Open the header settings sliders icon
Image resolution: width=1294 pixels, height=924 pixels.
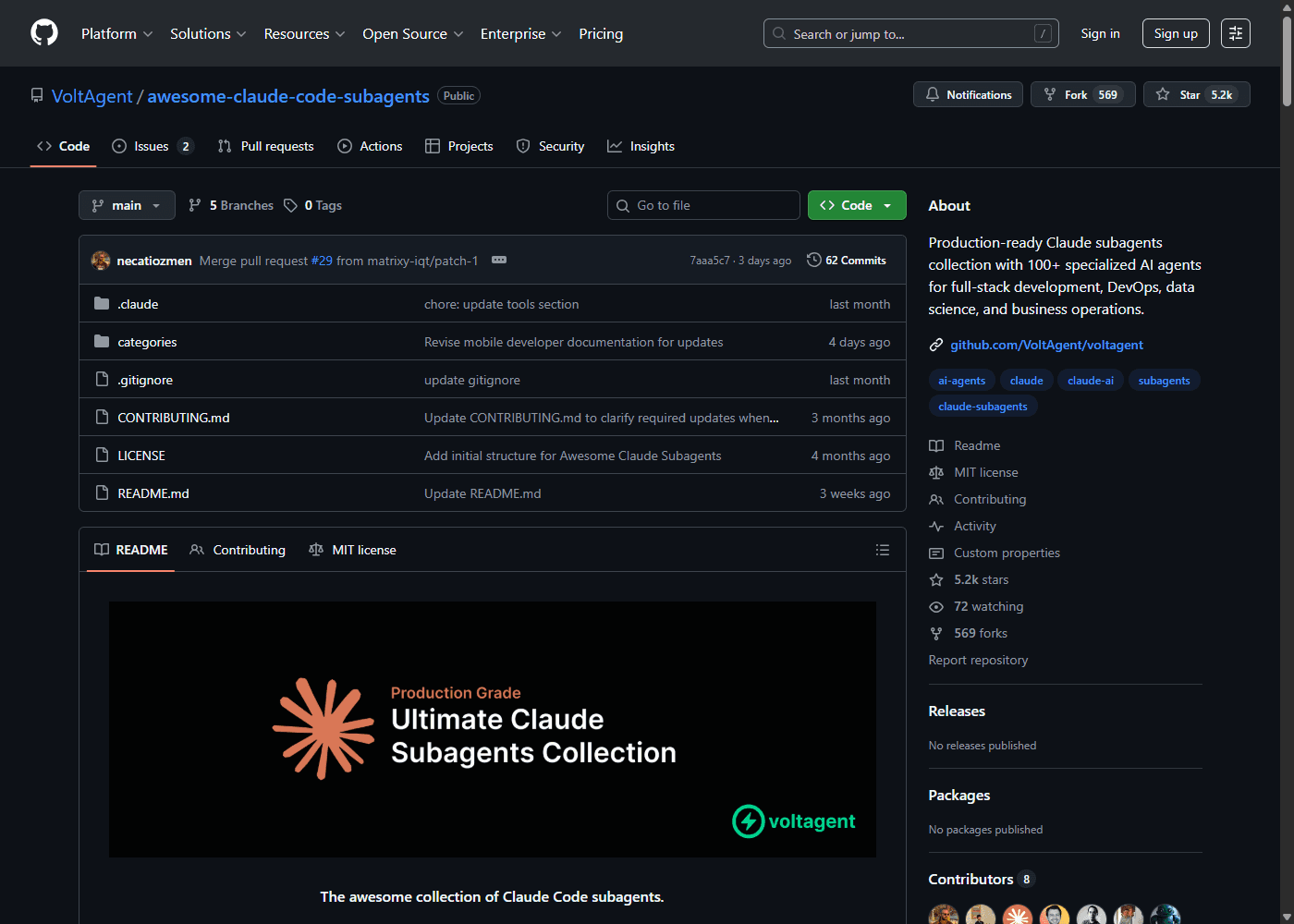tap(1236, 33)
